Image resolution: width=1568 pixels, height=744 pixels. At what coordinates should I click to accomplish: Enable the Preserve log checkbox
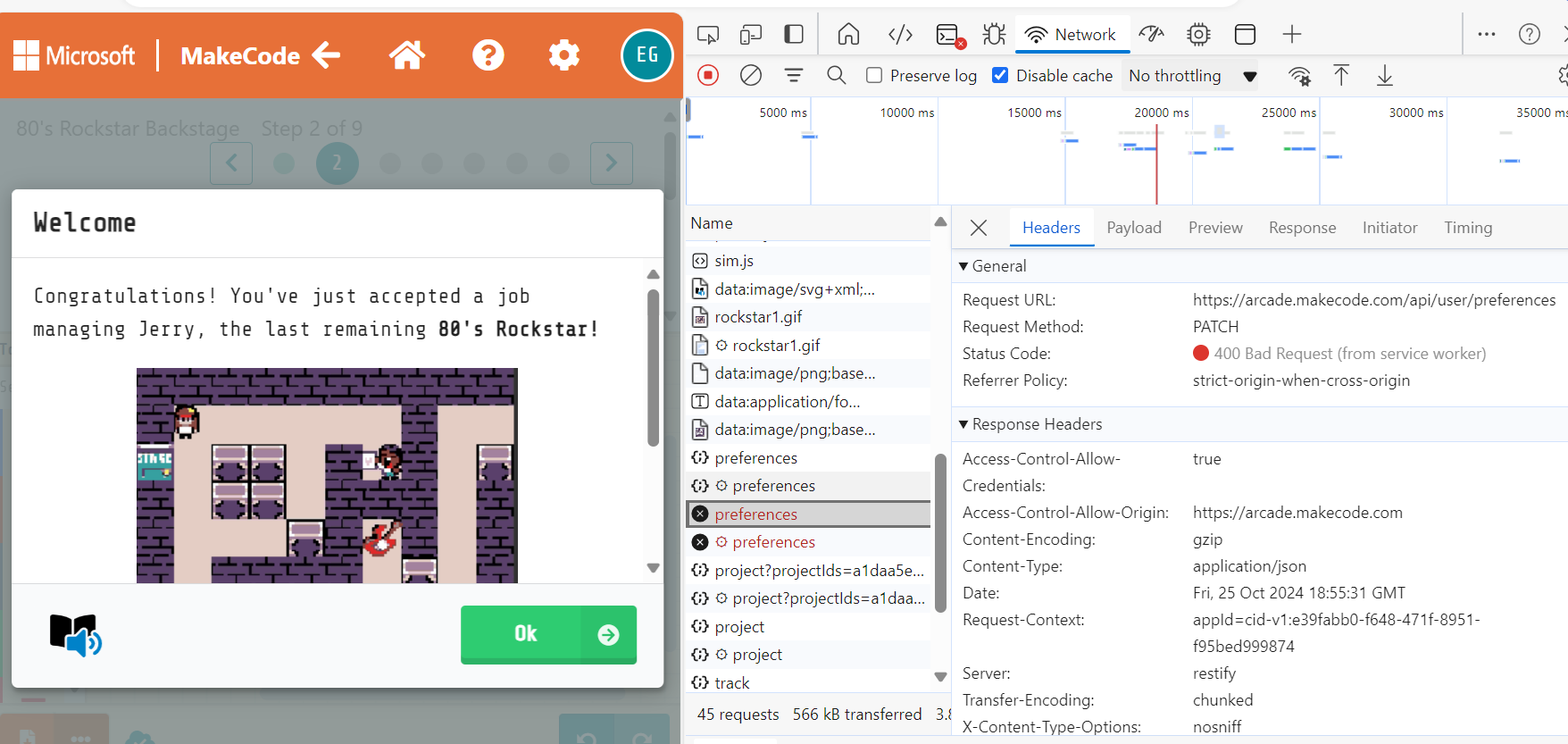(x=874, y=76)
